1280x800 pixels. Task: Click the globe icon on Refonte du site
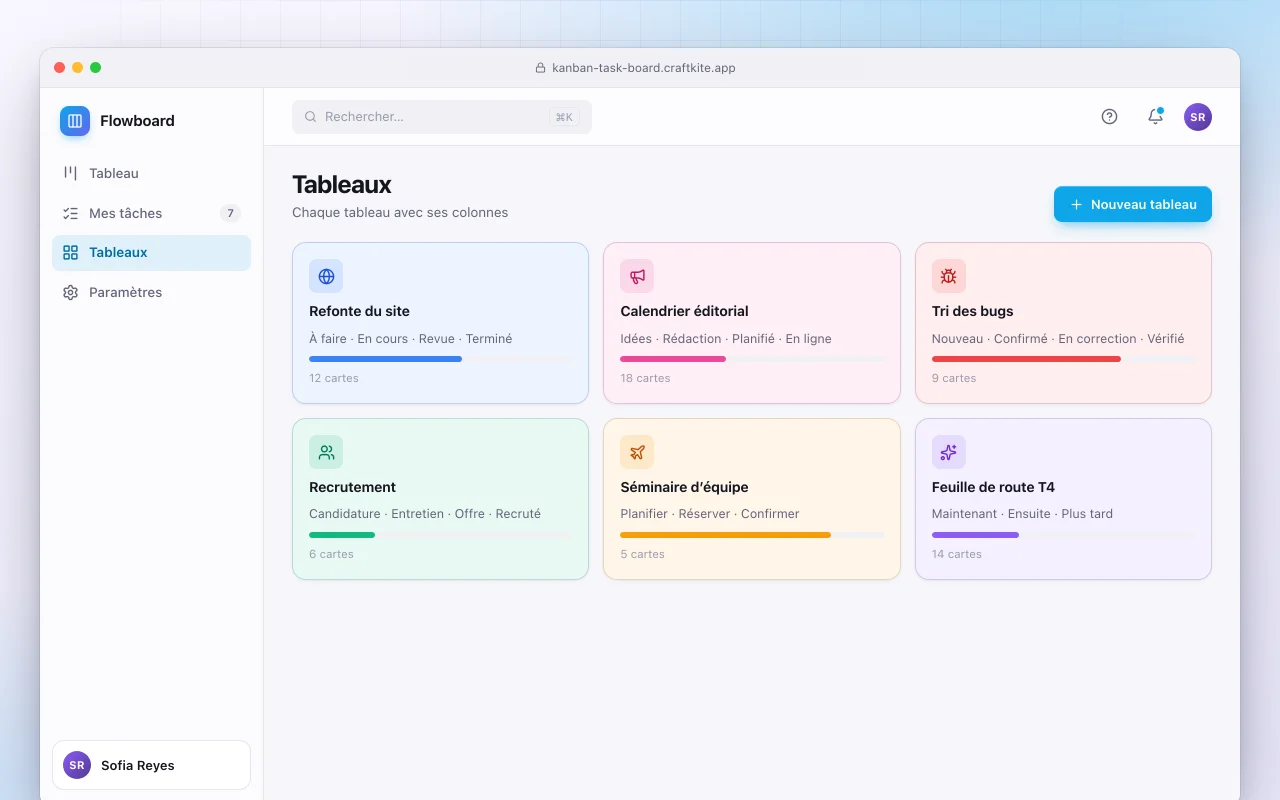click(326, 276)
